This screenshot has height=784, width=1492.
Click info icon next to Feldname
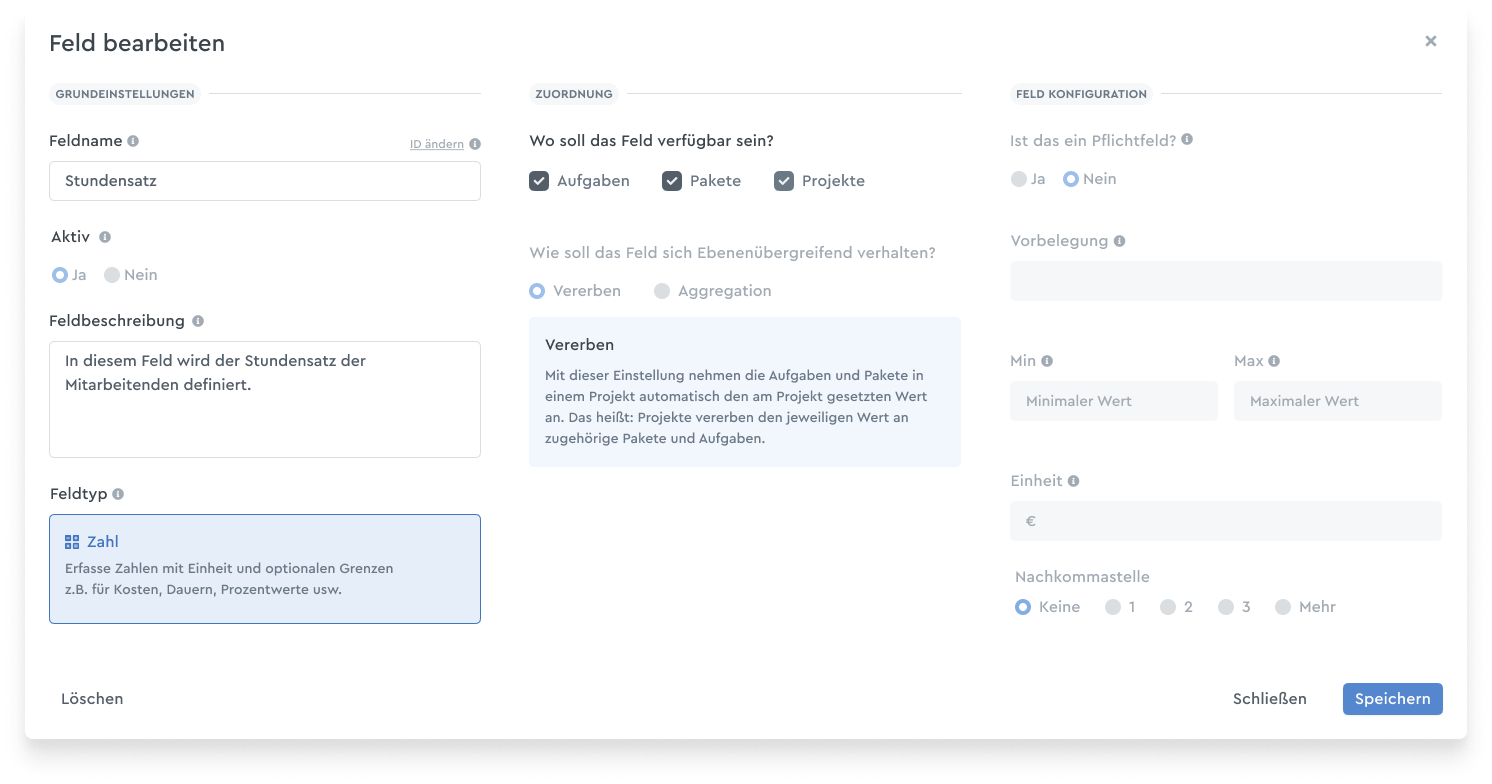click(x=133, y=141)
